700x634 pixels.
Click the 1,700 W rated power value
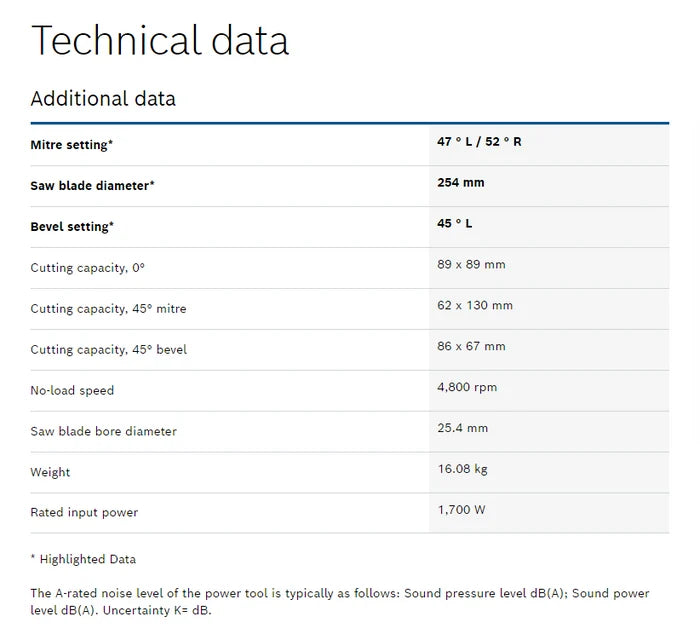(x=461, y=510)
